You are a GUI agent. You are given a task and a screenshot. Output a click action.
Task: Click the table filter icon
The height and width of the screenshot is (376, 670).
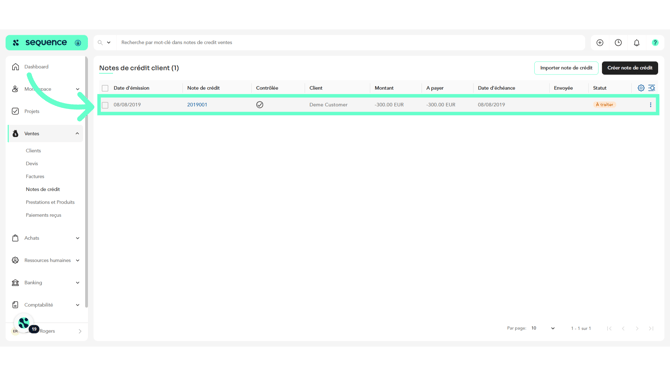652,88
